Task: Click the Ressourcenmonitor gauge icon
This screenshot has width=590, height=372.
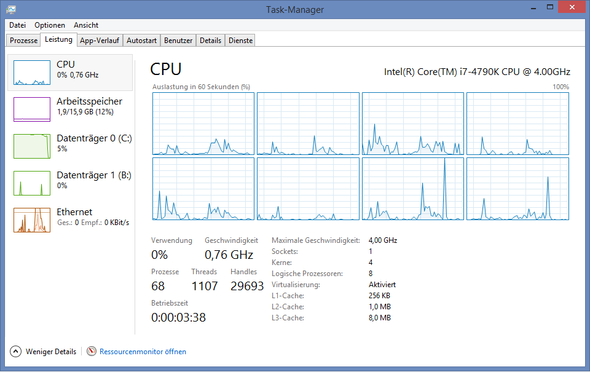Action: (x=91, y=351)
